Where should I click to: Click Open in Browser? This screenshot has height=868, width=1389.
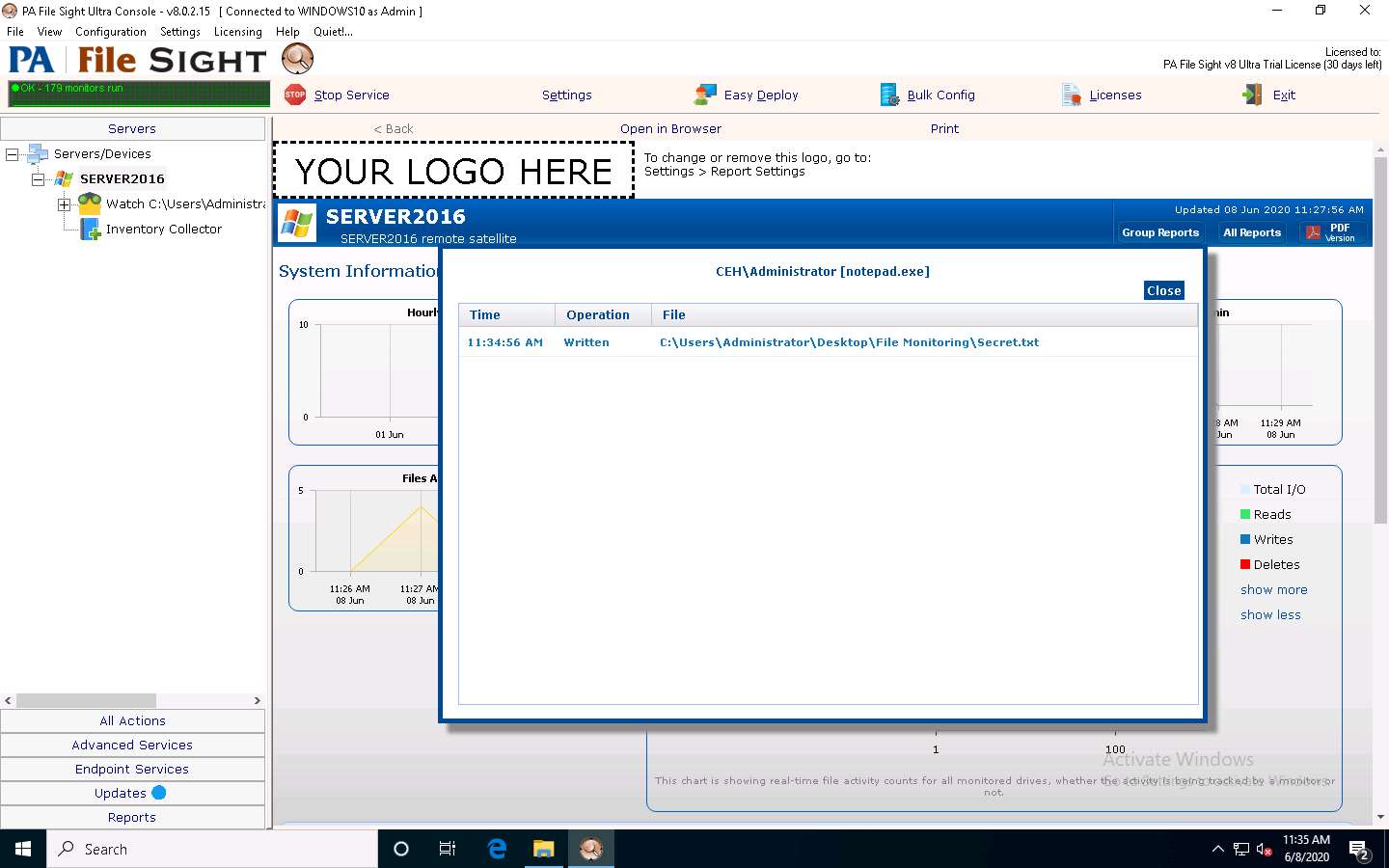(x=670, y=128)
